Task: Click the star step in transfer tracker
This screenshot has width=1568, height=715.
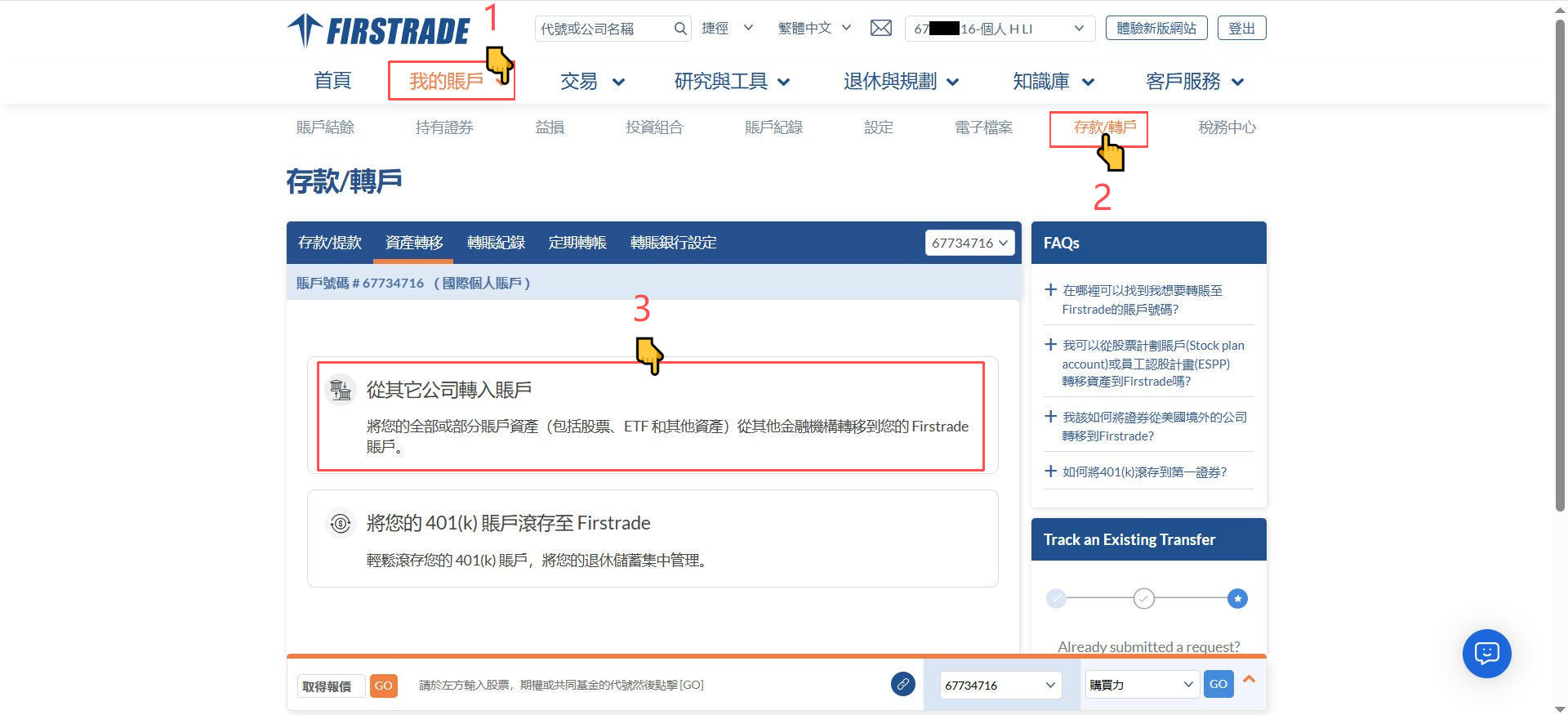Action: point(1237,599)
